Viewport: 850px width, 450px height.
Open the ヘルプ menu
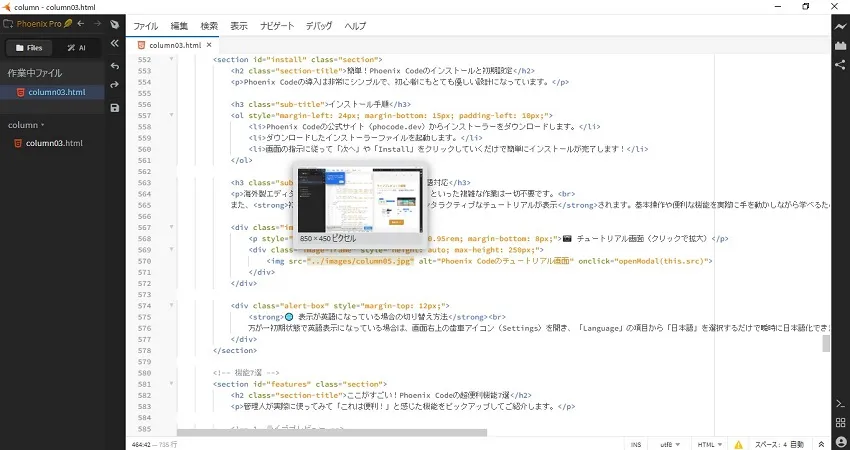pos(355,26)
